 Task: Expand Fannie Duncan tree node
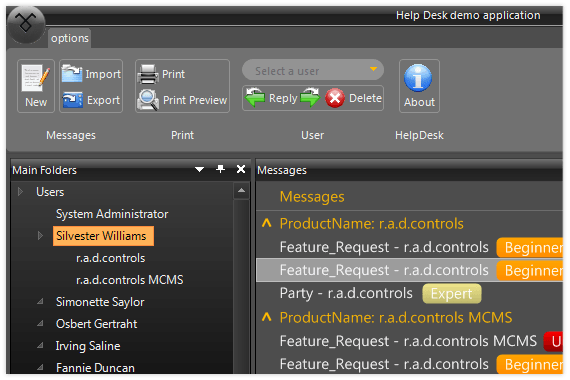[40, 367]
